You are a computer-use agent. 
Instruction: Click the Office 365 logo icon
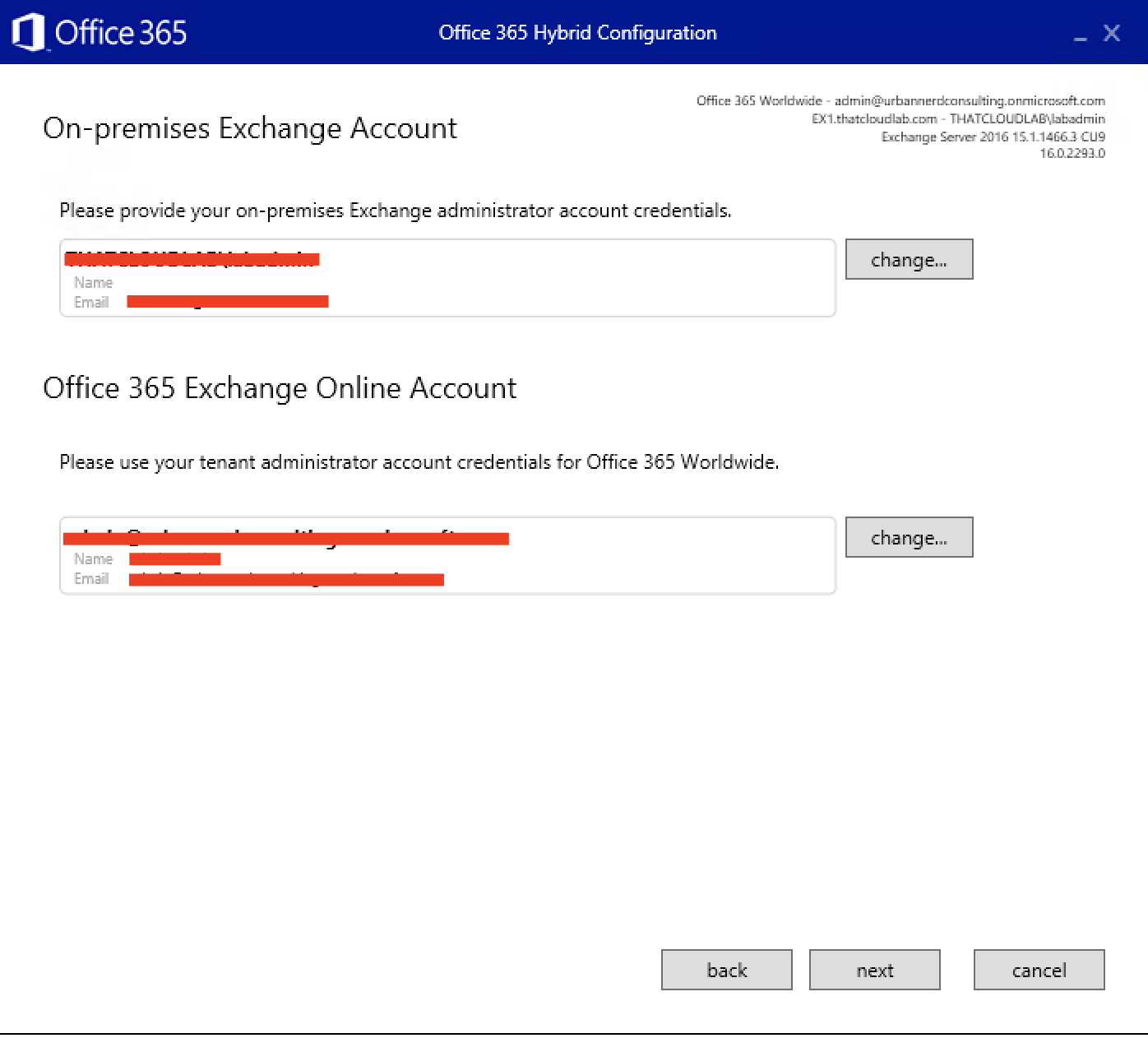(x=28, y=33)
